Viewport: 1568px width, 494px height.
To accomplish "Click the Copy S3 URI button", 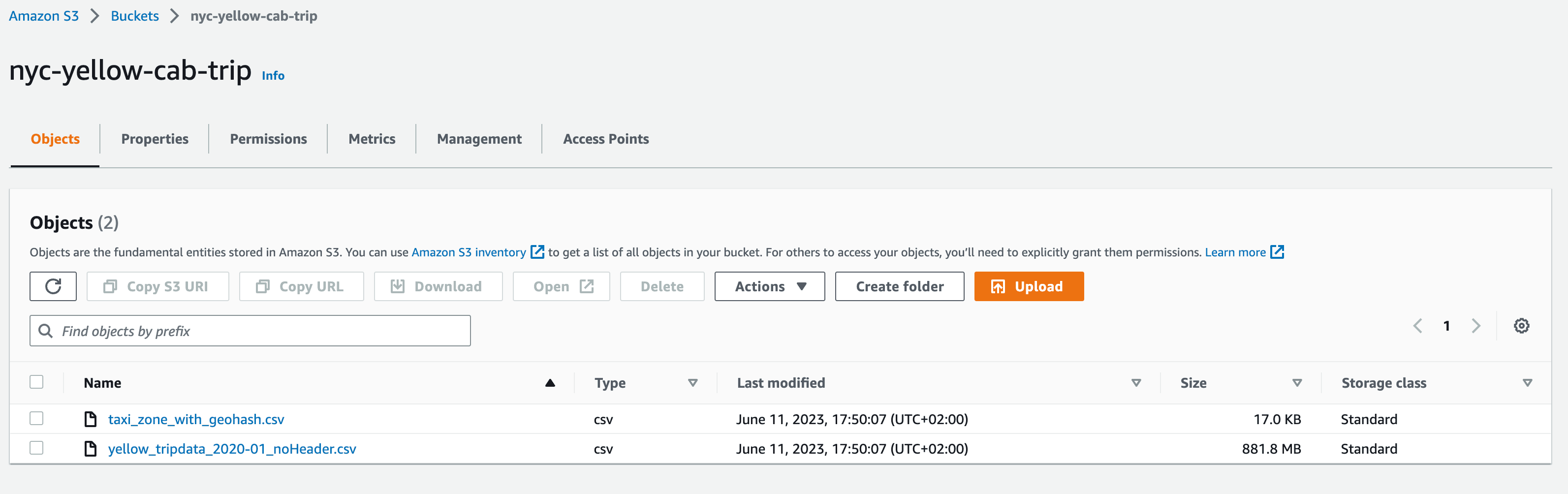I will coord(157,286).
